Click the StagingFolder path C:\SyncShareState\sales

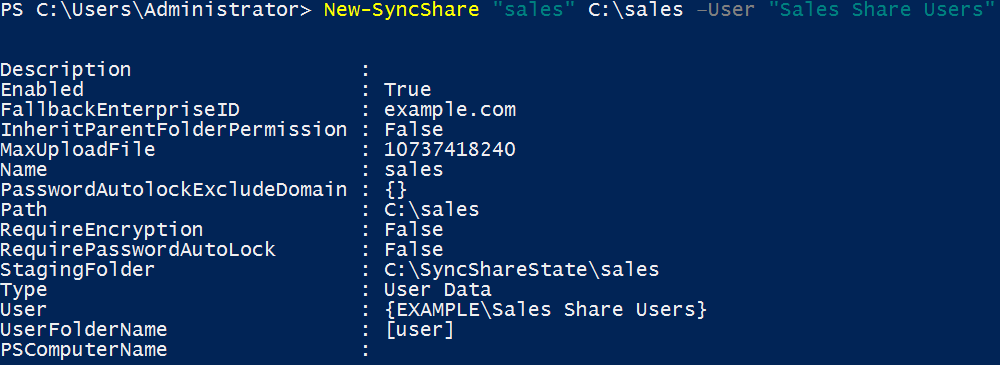coord(521,270)
